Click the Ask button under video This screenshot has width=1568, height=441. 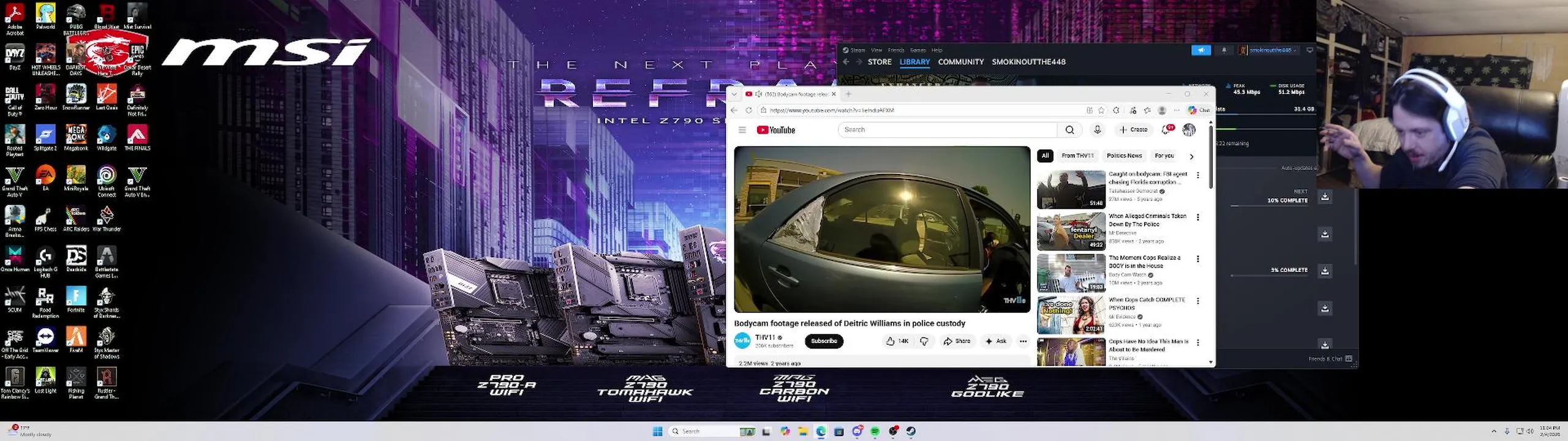coord(995,341)
